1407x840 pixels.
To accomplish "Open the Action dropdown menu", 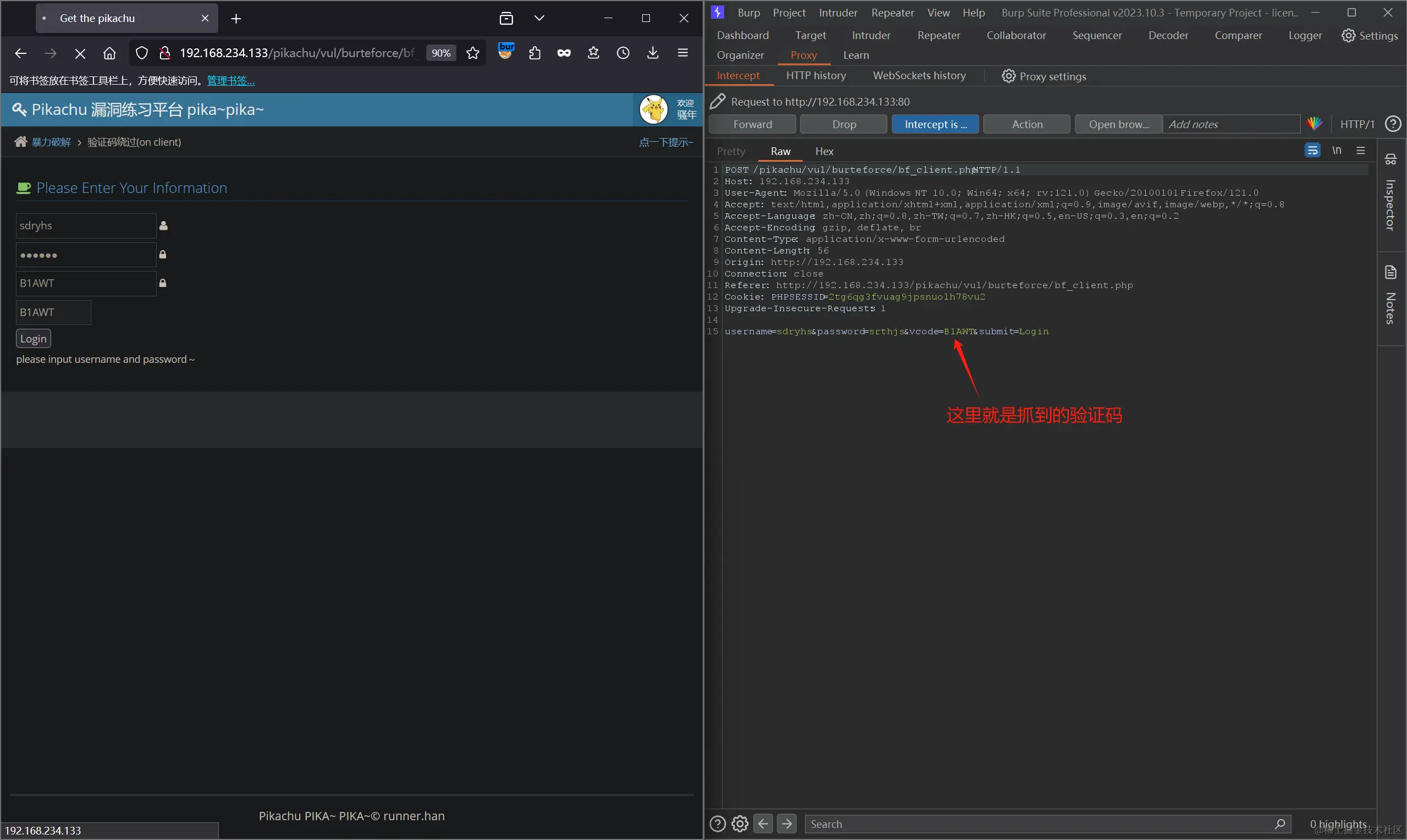I will [x=1027, y=124].
